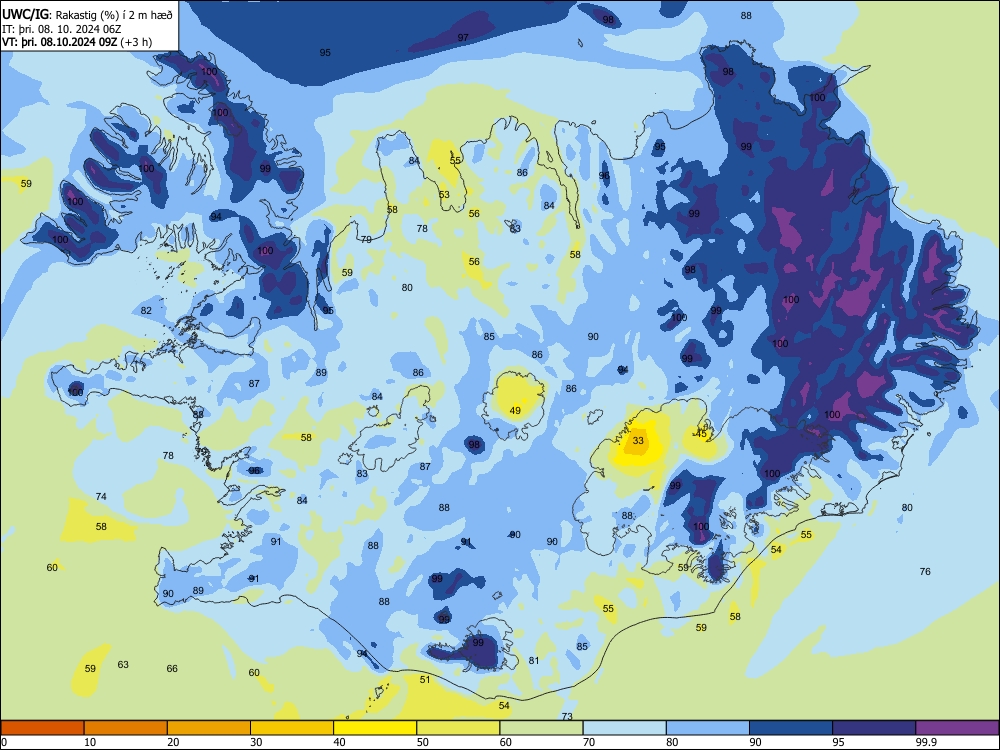Click the light orange 20–30 legend swatch
The height and width of the screenshot is (750, 1000).
[x=209, y=728]
